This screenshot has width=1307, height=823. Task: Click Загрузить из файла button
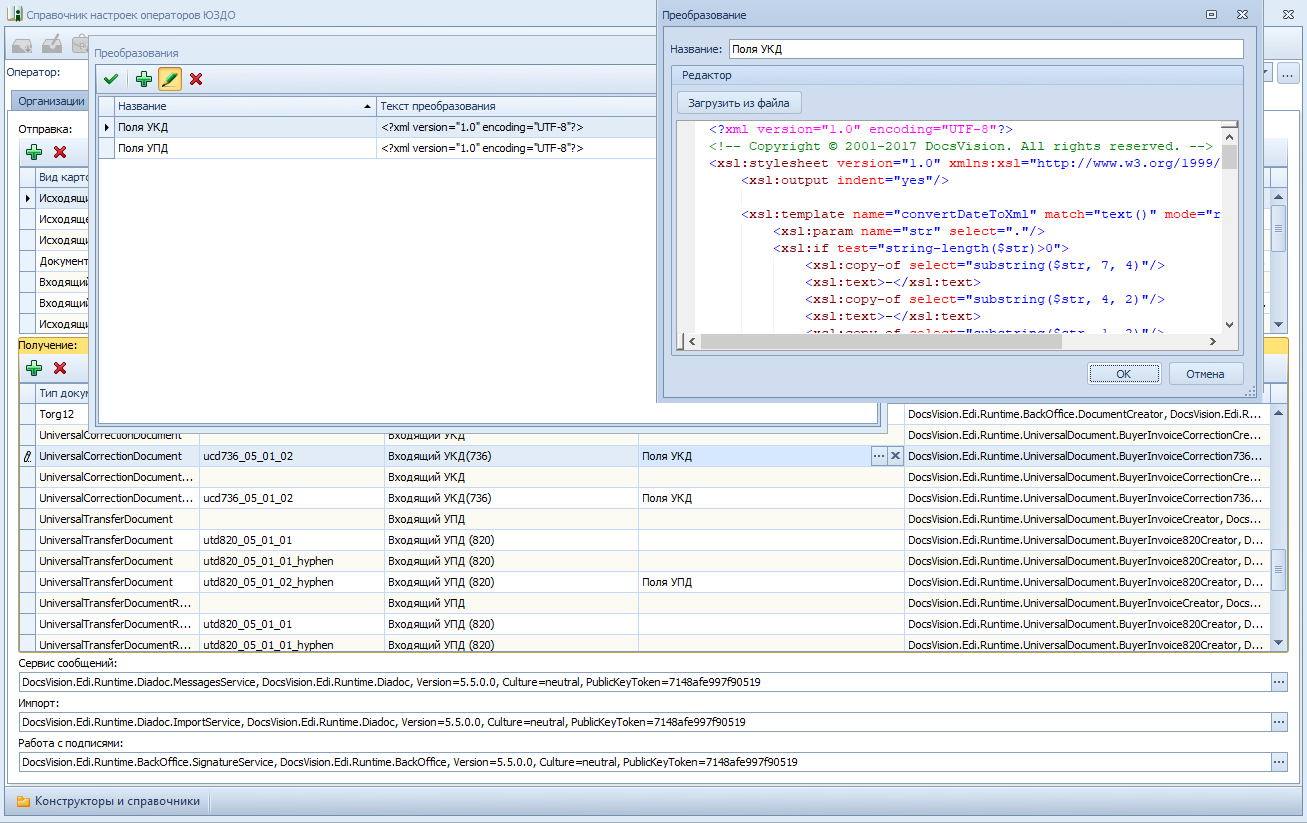(x=739, y=103)
